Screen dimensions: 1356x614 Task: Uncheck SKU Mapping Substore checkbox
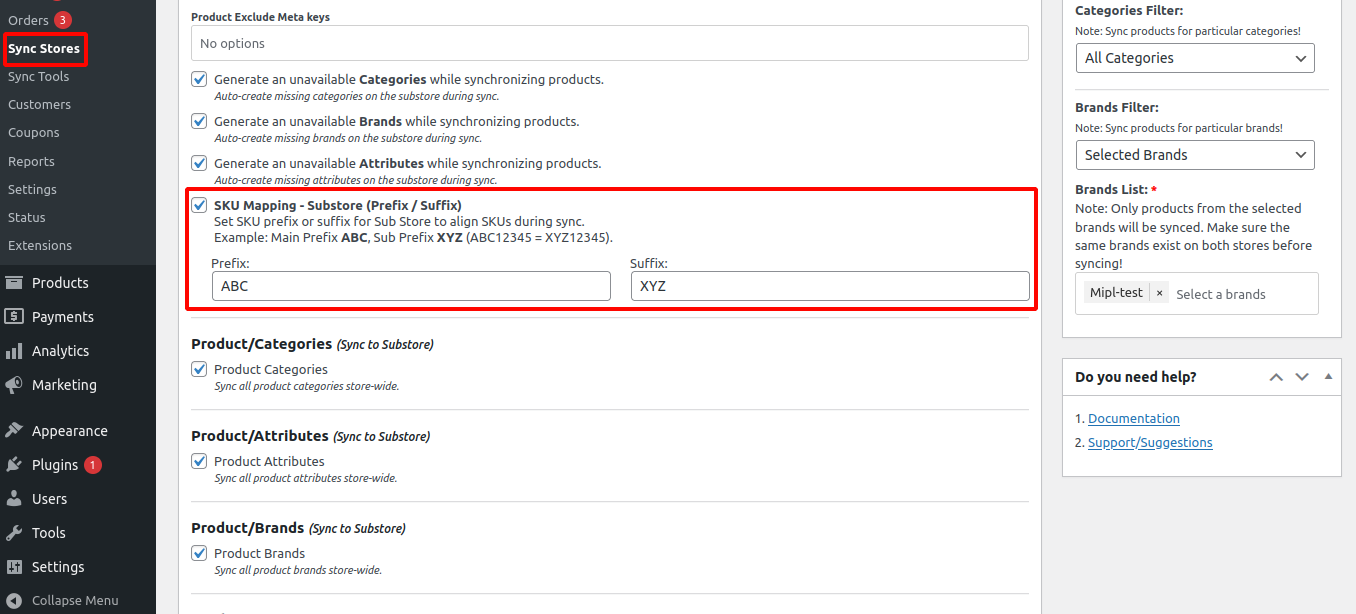200,205
